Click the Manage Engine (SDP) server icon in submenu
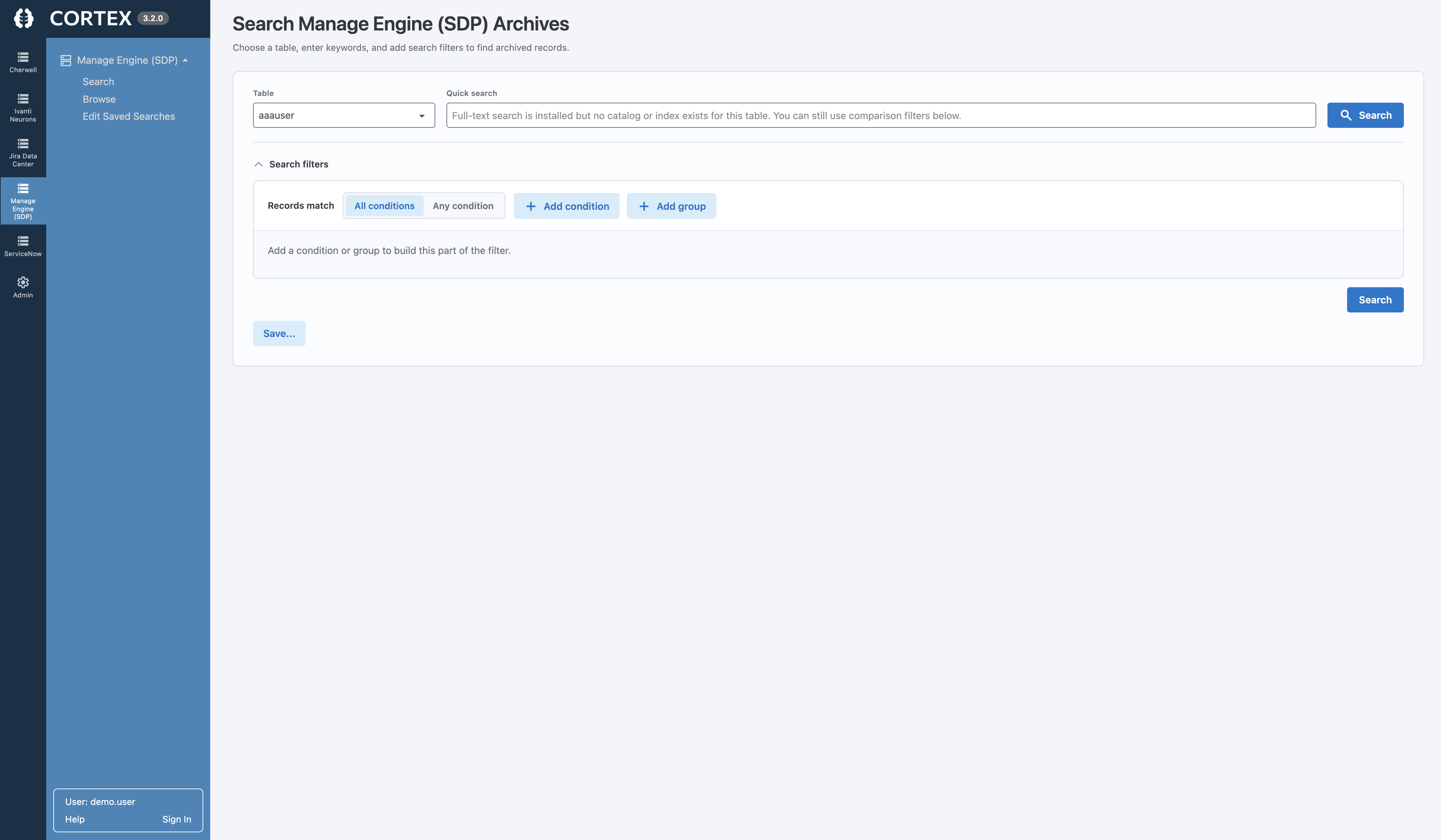The width and height of the screenshot is (1441, 840). point(66,60)
